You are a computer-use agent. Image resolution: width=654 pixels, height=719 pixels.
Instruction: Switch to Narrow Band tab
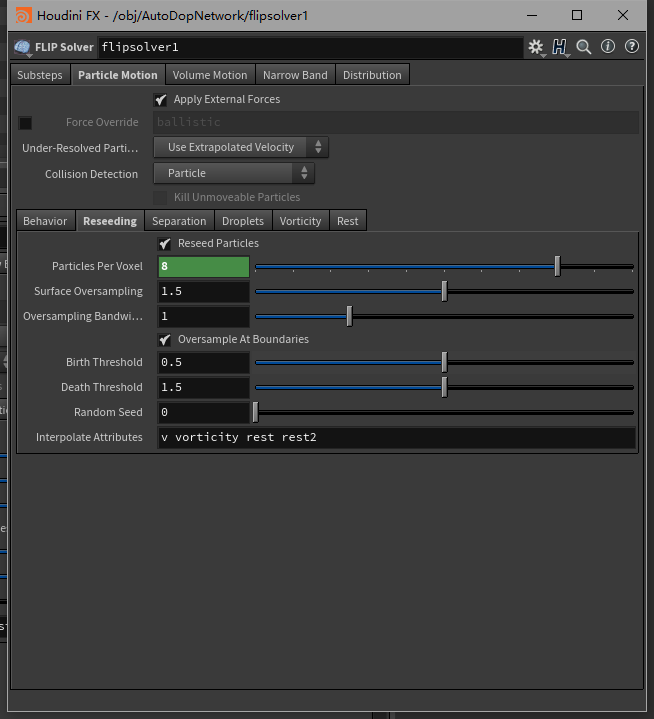tap(295, 75)
